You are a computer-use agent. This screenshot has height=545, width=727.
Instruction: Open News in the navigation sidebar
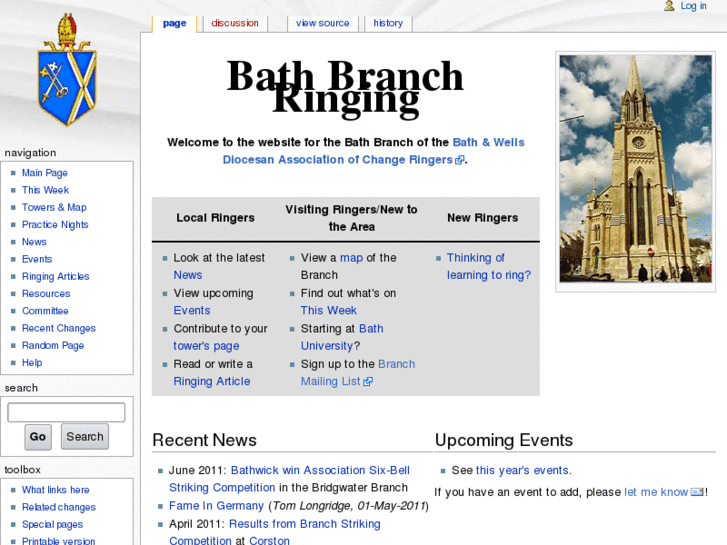click(x=34, y=242)
